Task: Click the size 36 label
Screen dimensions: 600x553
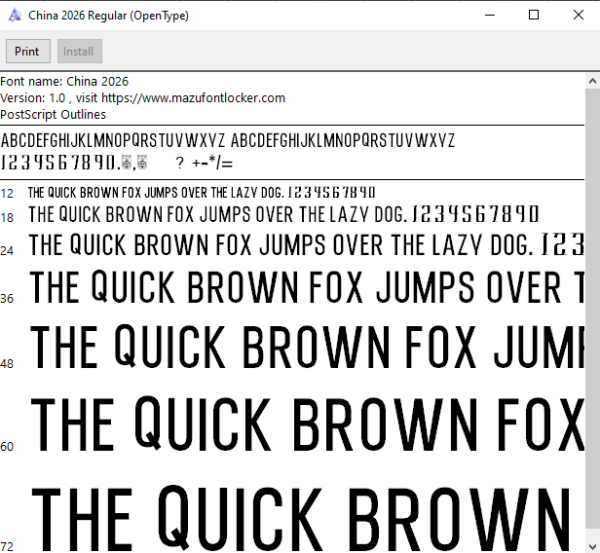Action: click(x=7, y=299)
